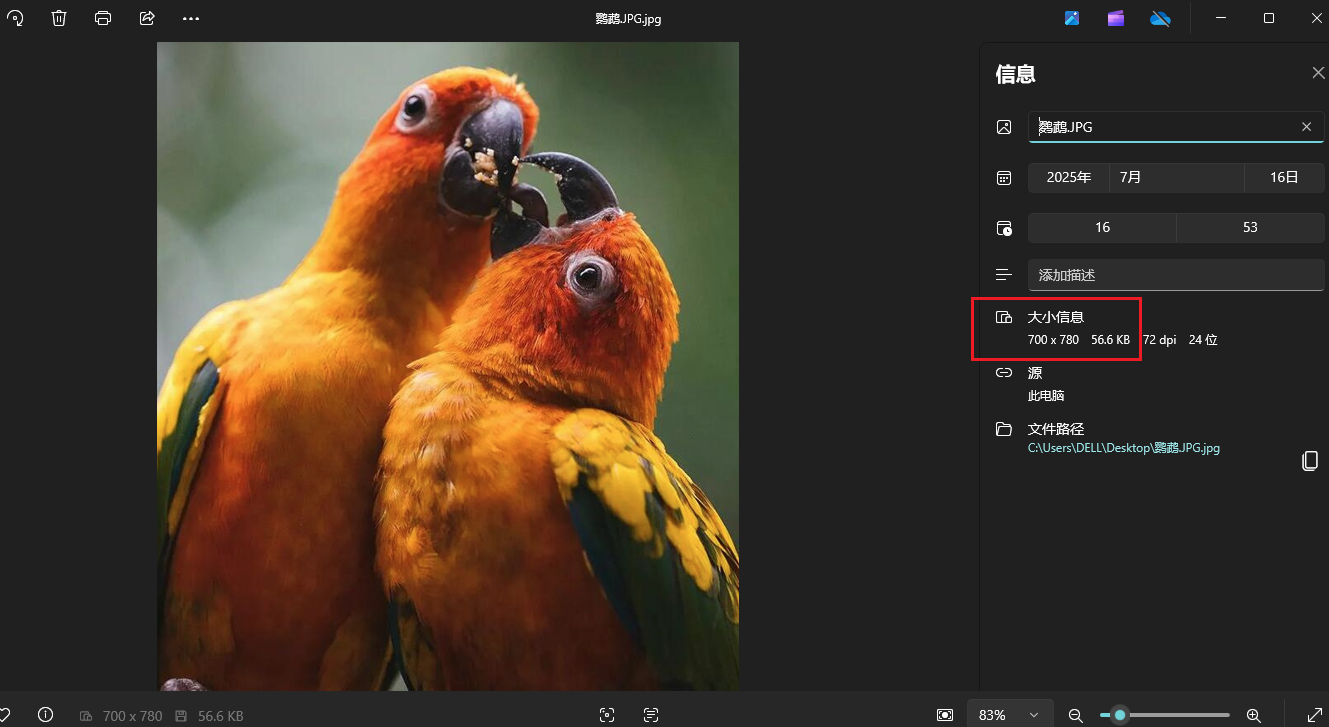This screenshot has height=727, width=1329.
Task: Clear the file name field
Action: tap(1306, 127)
